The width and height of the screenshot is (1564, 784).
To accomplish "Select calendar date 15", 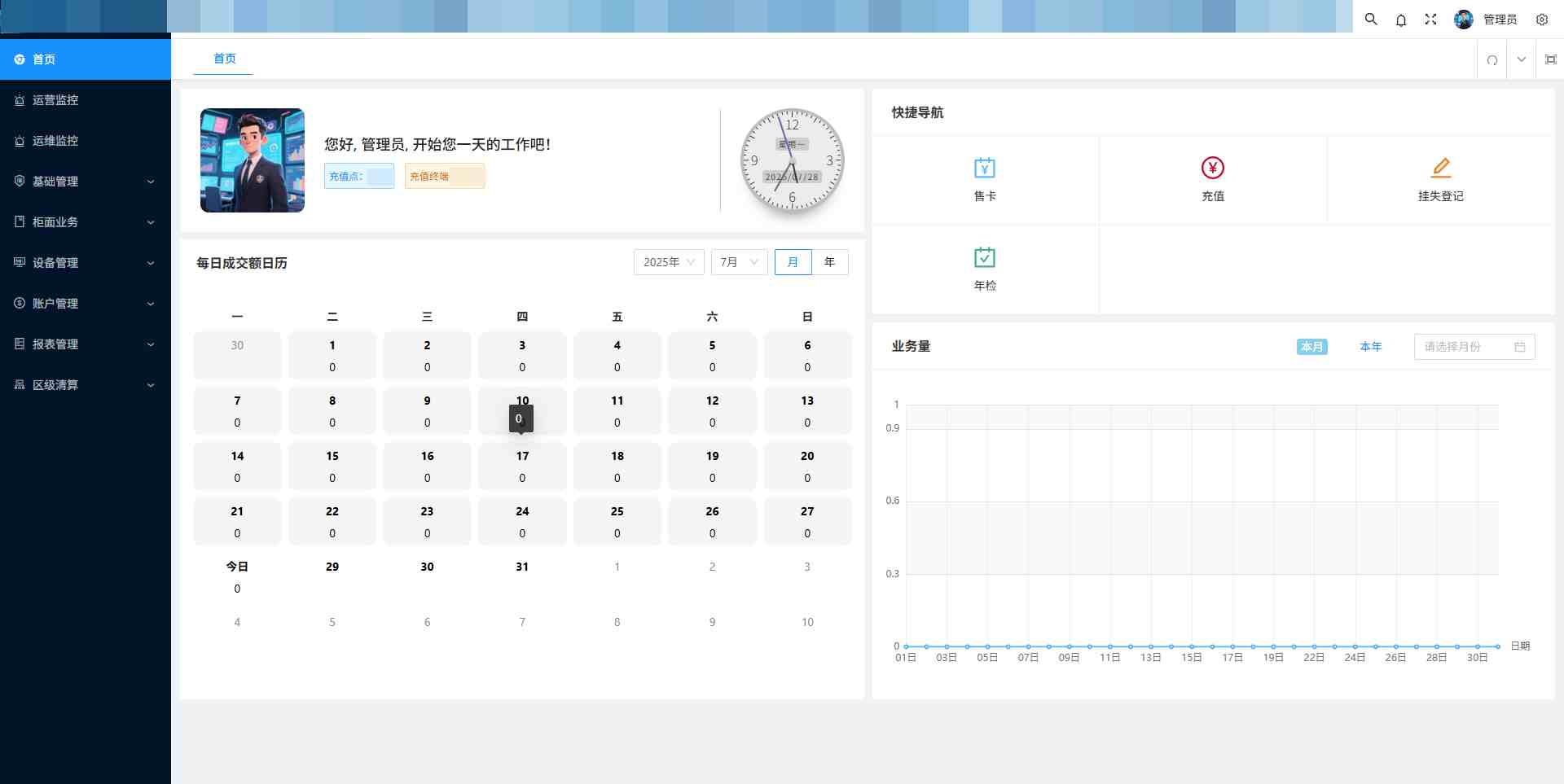I will click(332, 466).
